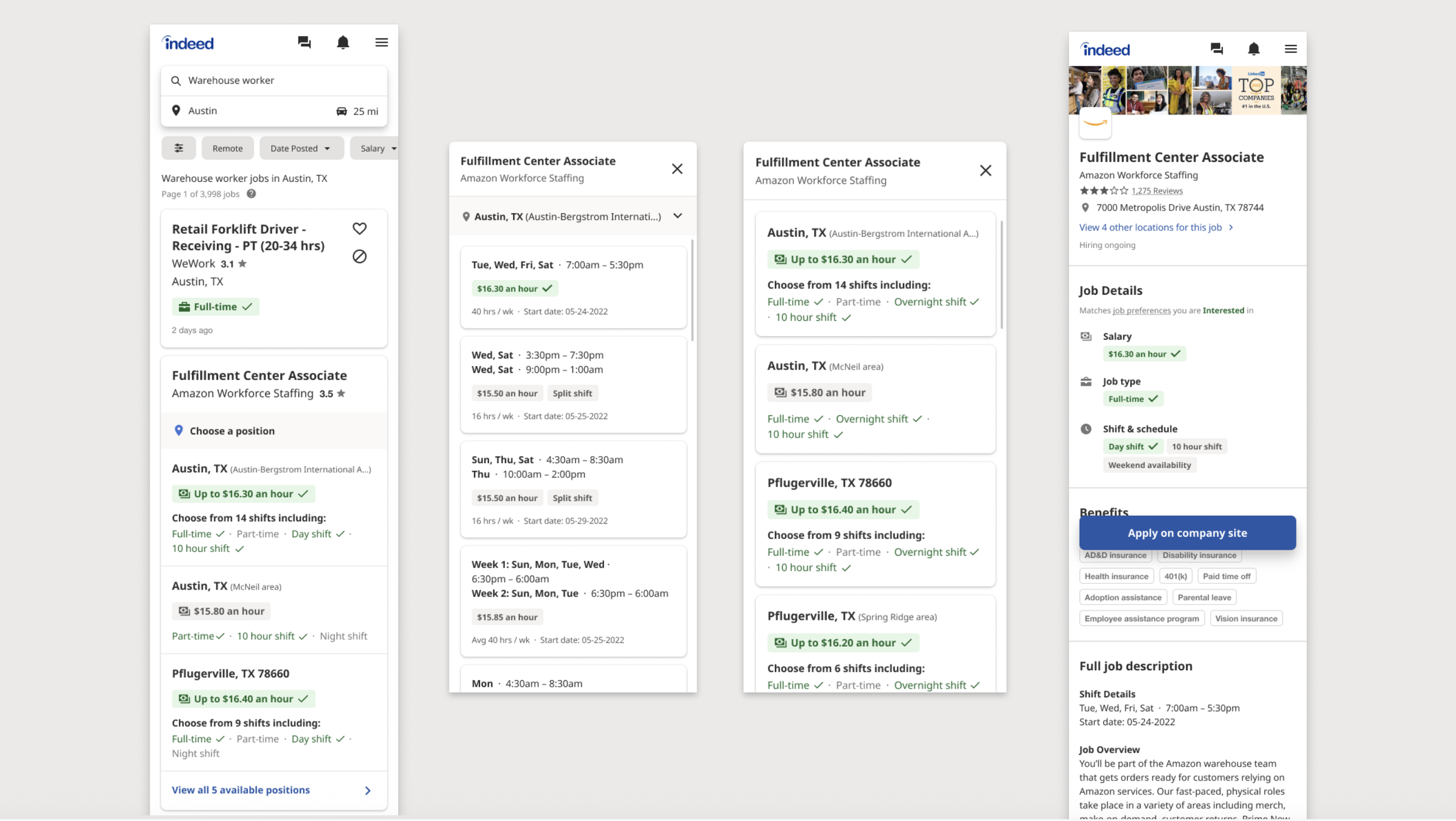Save Retail Forklift Driver job with heart

[359, 228]
